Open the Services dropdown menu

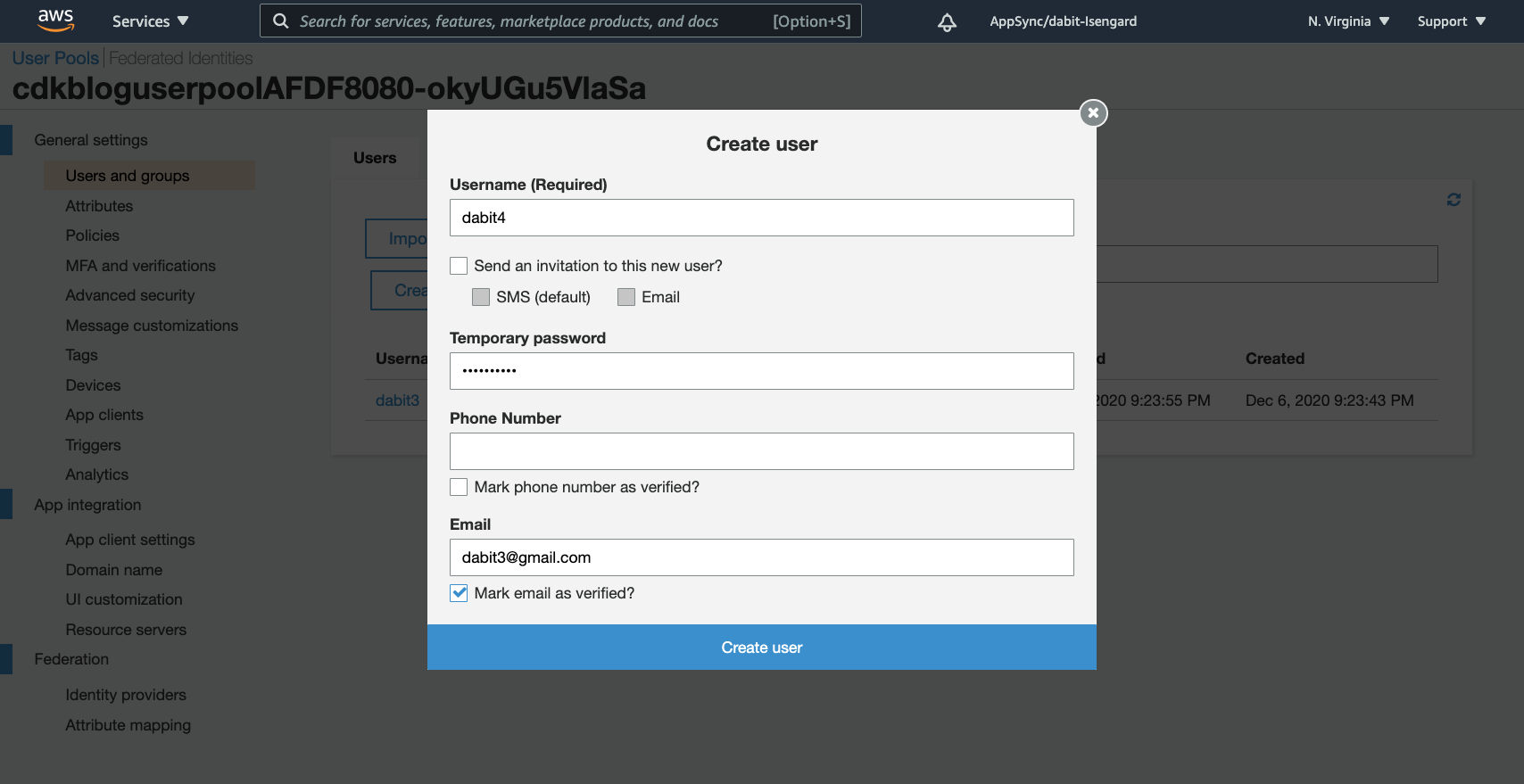150,21
